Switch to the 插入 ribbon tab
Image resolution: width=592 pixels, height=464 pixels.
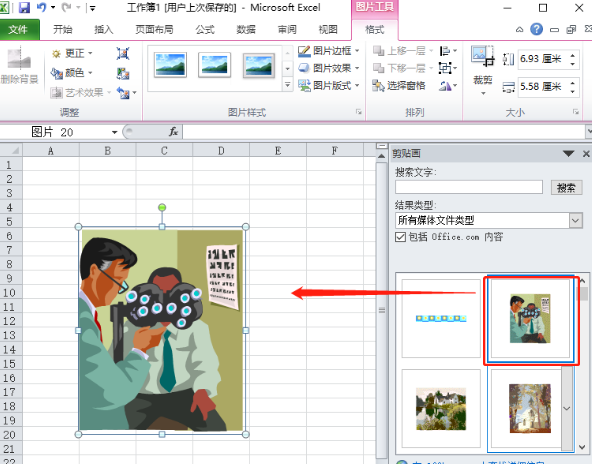point(104,29)
